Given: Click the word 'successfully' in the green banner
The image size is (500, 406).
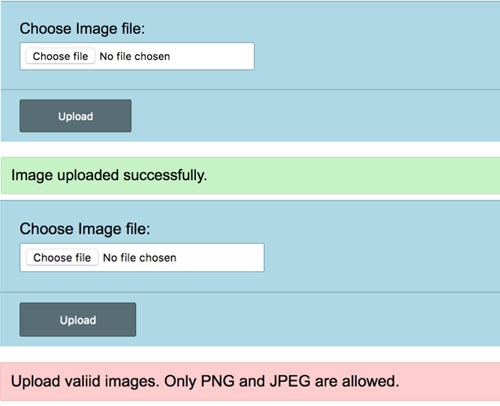Looking at the screenshot, I should pos(165,175).
